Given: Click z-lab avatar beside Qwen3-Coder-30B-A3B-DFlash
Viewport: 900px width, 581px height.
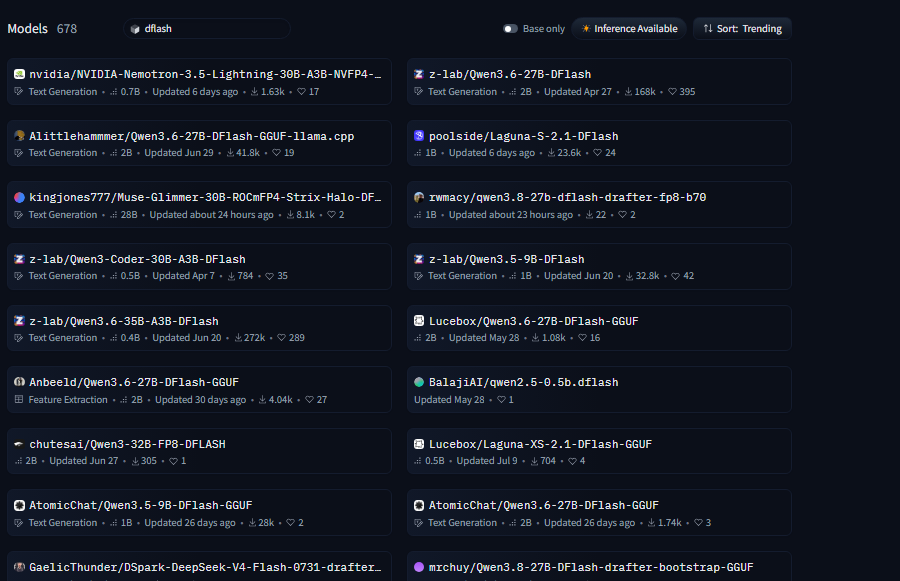Looking at the screenshot, I should point(20,259).
